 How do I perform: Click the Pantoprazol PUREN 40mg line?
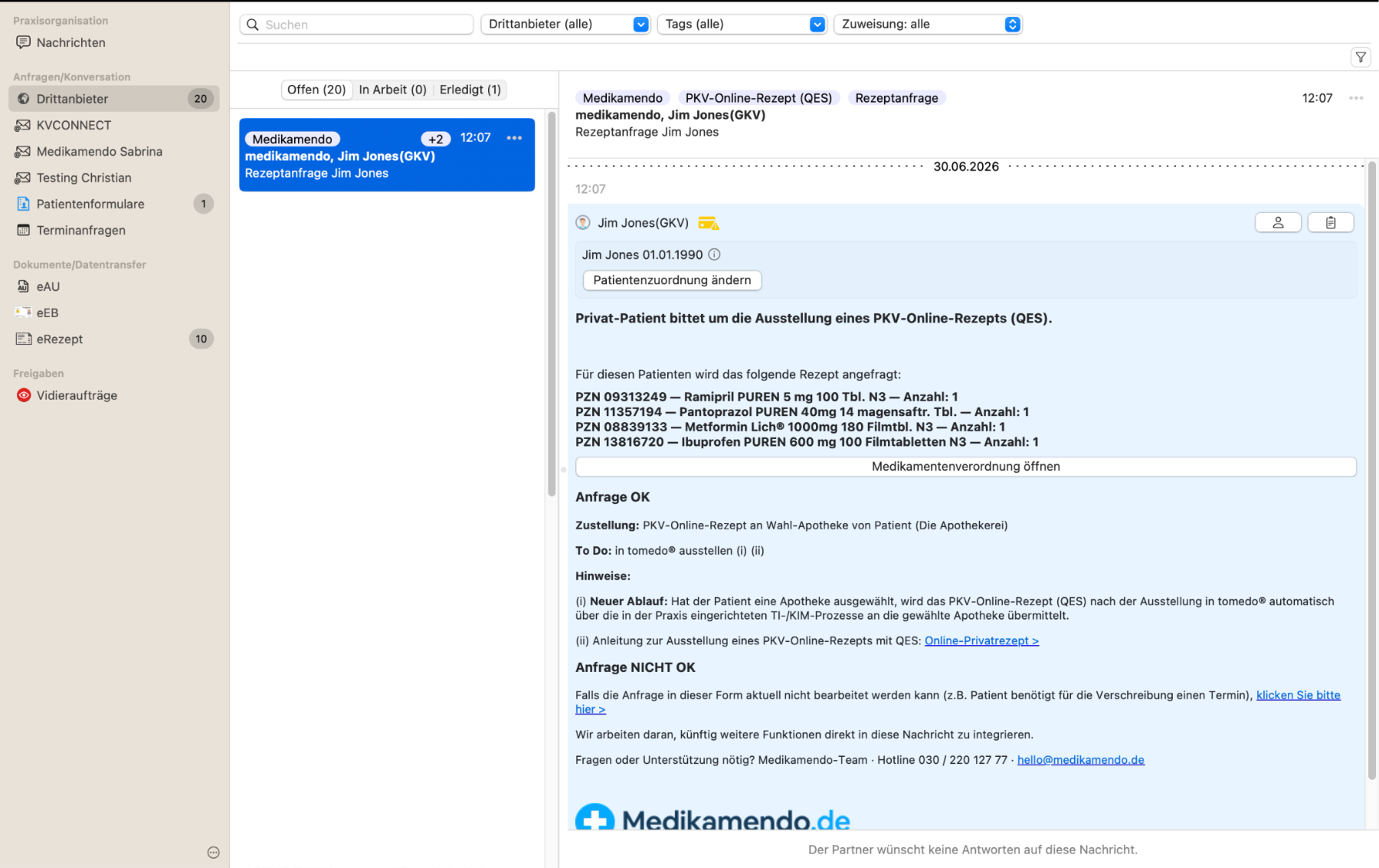pos(802,412)
